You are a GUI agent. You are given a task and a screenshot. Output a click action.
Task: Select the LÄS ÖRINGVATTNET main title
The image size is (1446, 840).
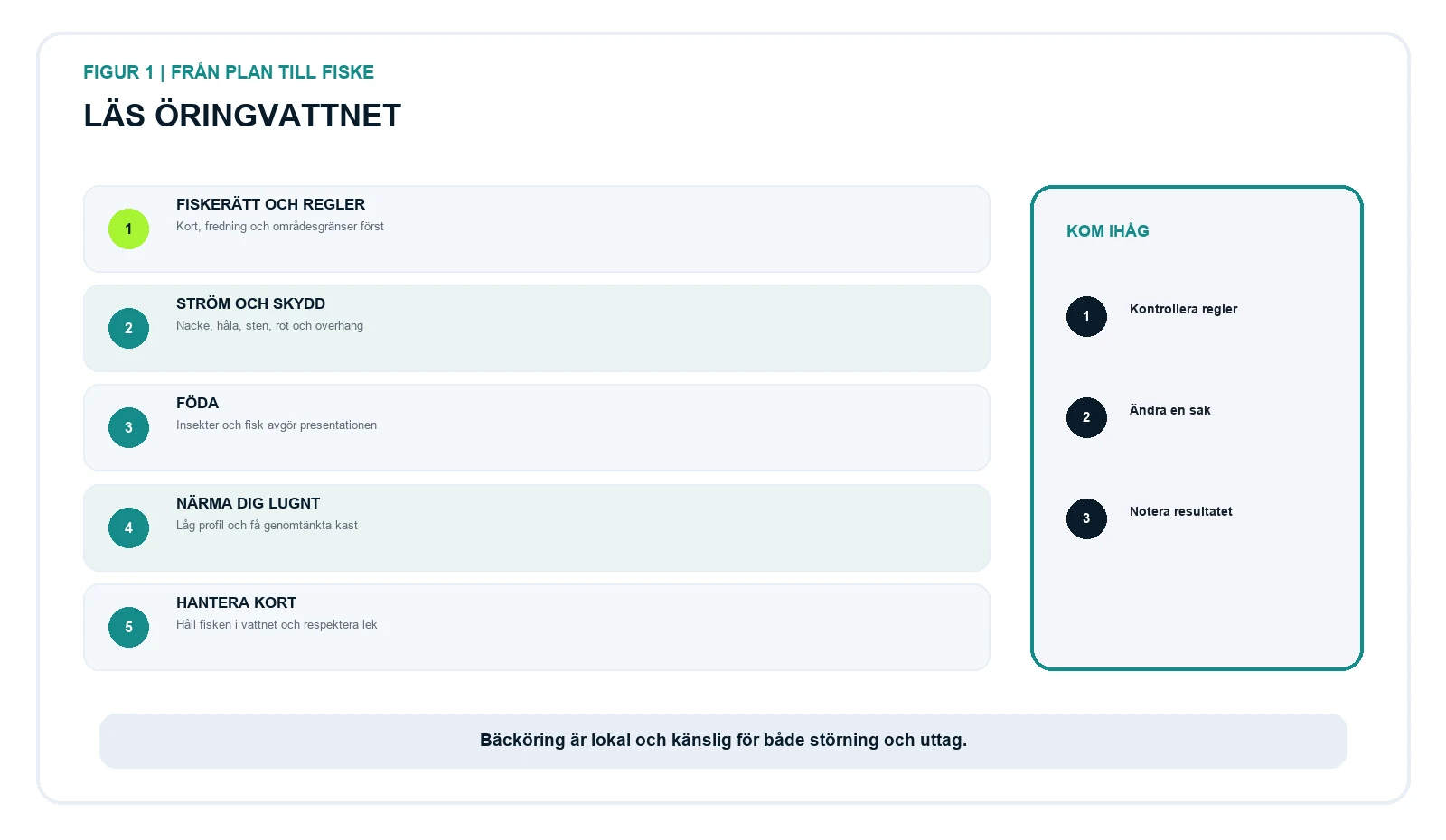(x=242, y=116)
